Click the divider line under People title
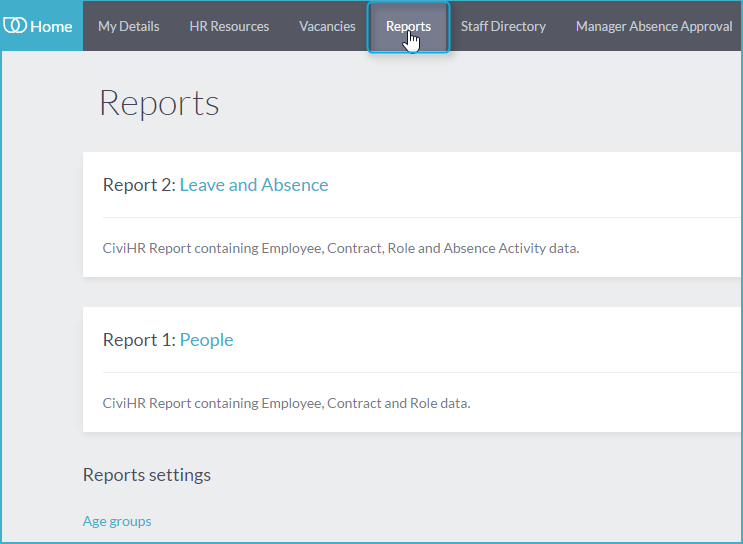The width and height of the screenshot is (743, 544). point(422,372)
